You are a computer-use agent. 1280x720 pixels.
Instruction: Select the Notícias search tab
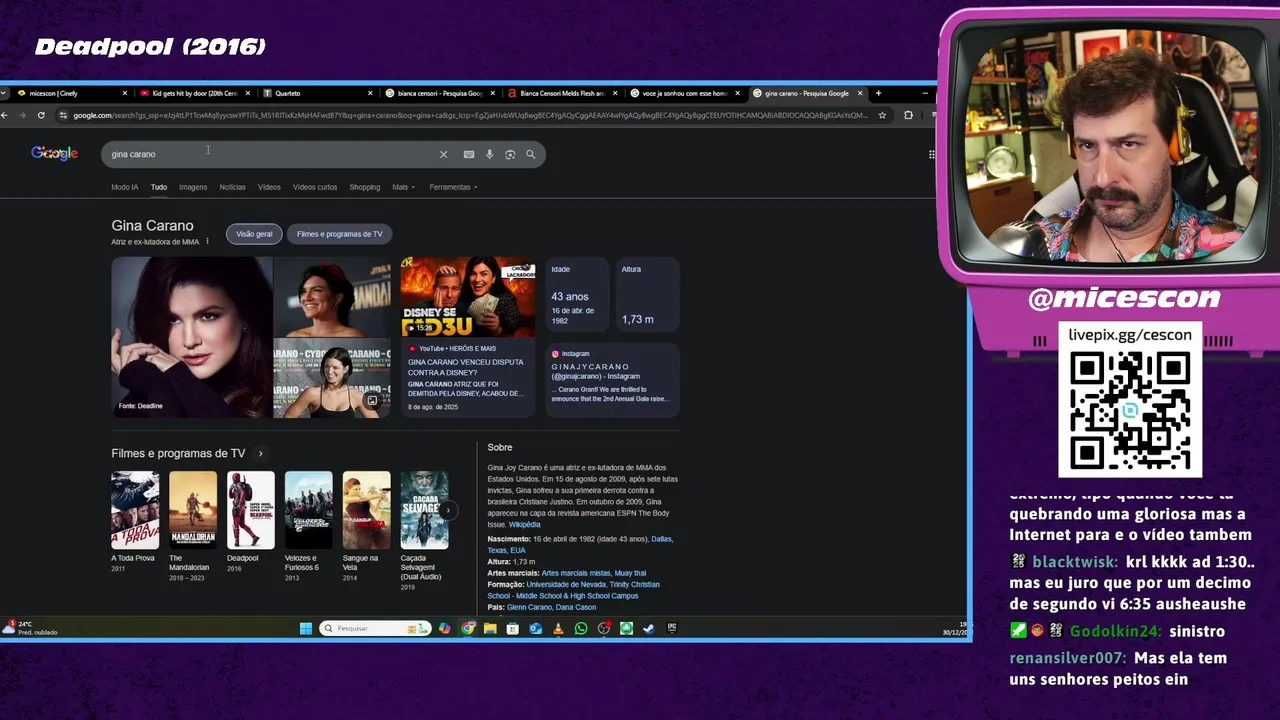pyautogui.click(x=232, y=187)
